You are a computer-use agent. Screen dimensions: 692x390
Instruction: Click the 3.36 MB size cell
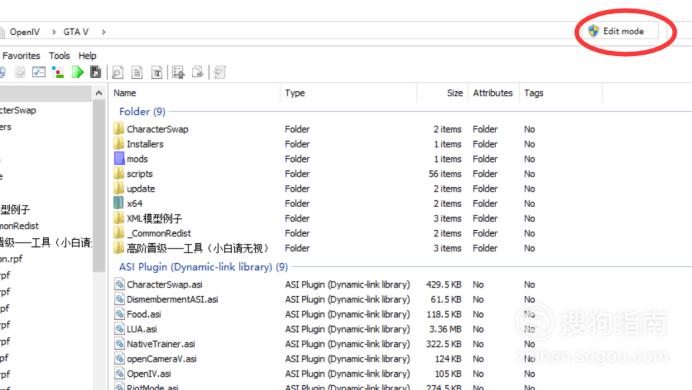pos(445,329)
